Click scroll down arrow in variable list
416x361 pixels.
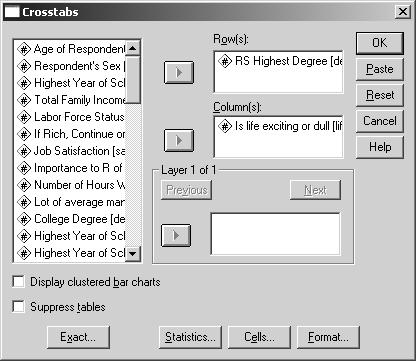pos(133,254)
